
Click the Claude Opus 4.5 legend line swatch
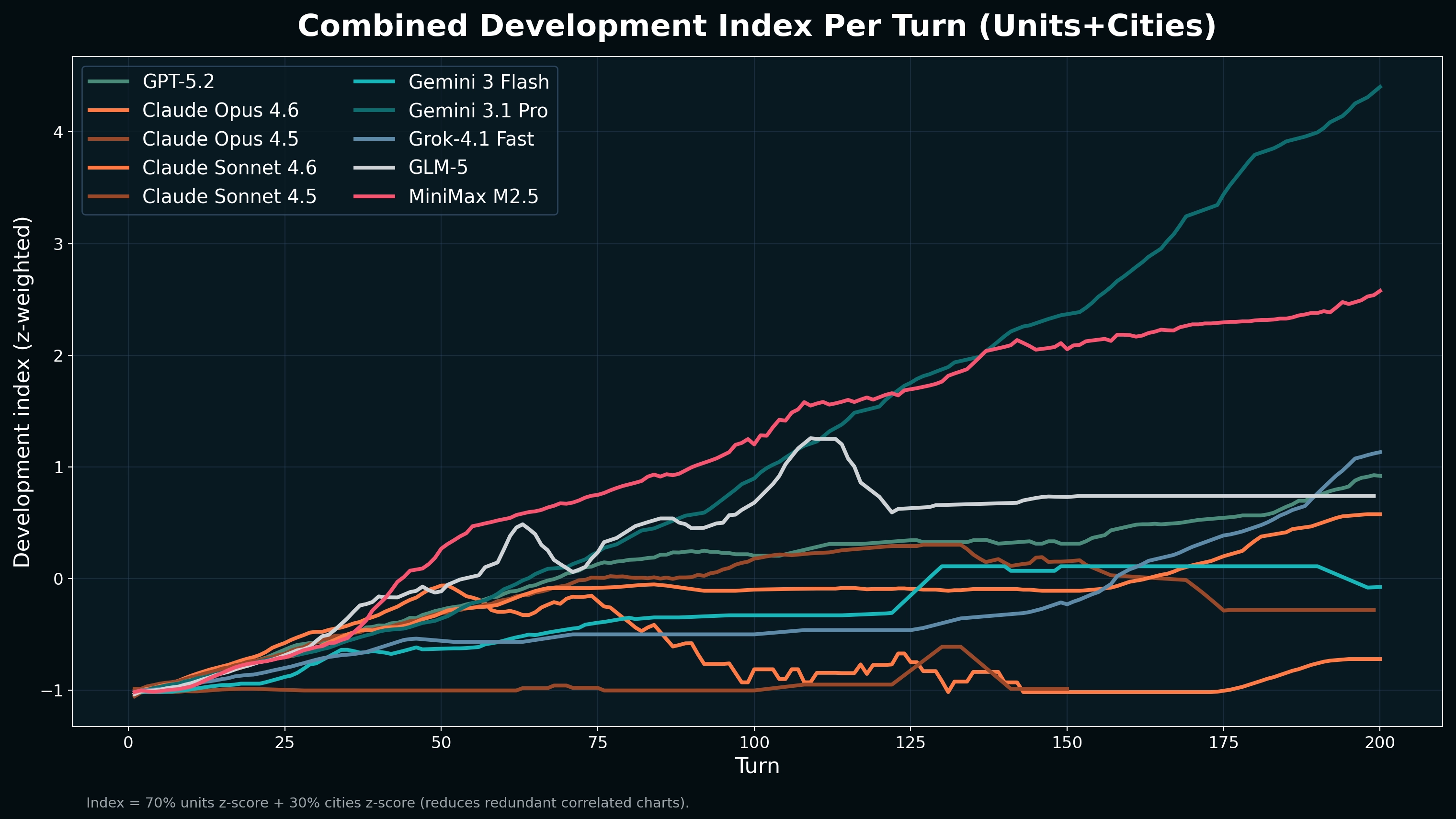(x=109, y=139)
